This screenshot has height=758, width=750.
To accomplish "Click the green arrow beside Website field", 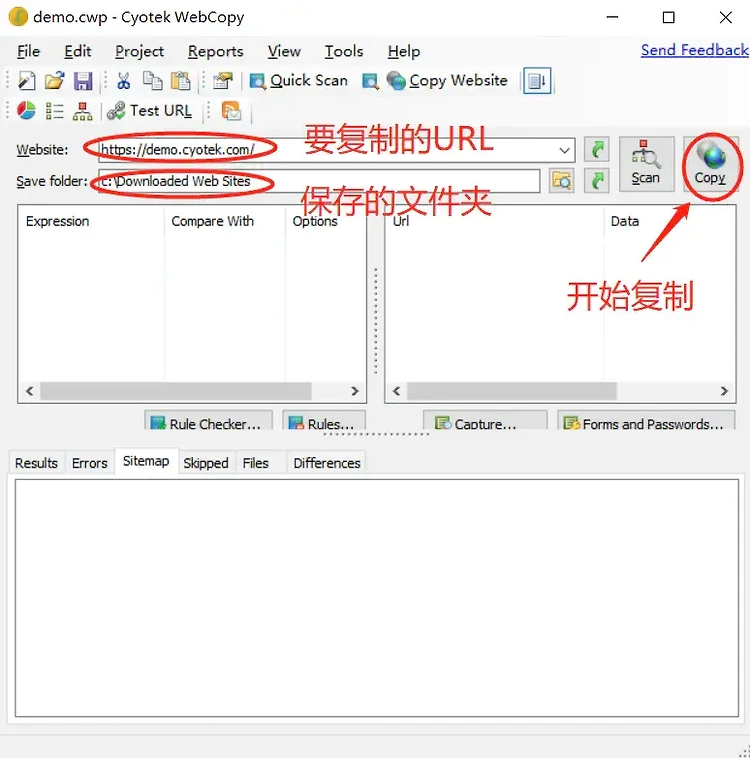I will click(597, 149).
